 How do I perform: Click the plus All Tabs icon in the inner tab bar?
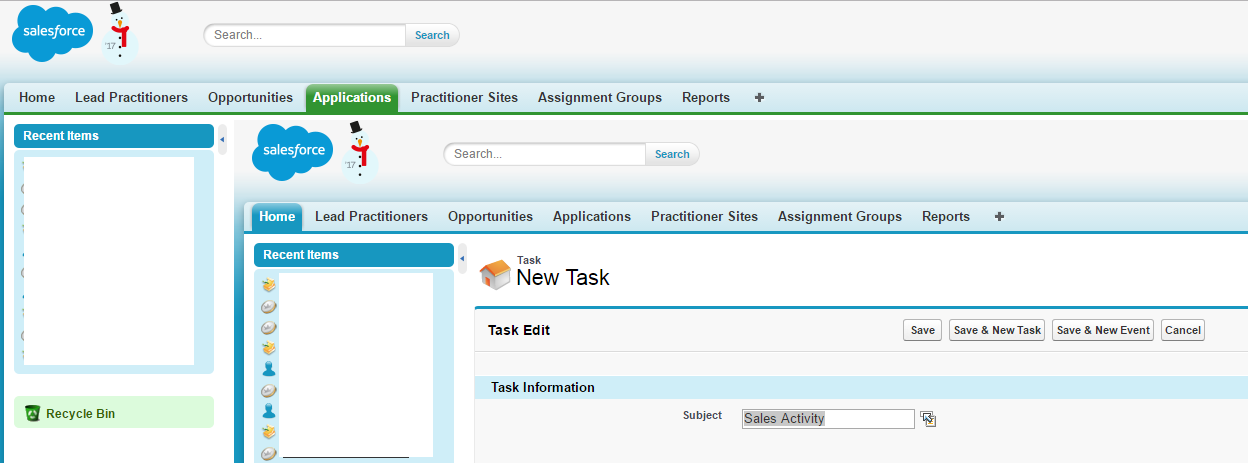point(999,217)
